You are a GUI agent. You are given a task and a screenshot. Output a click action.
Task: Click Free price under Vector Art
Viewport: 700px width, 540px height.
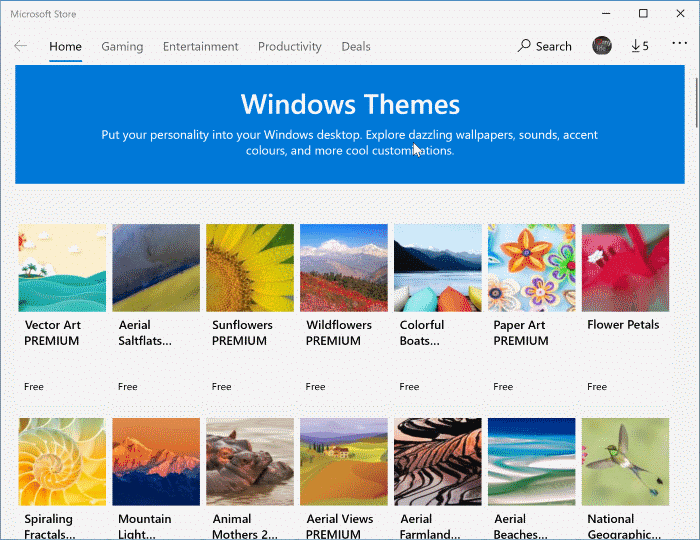[34, 386]
